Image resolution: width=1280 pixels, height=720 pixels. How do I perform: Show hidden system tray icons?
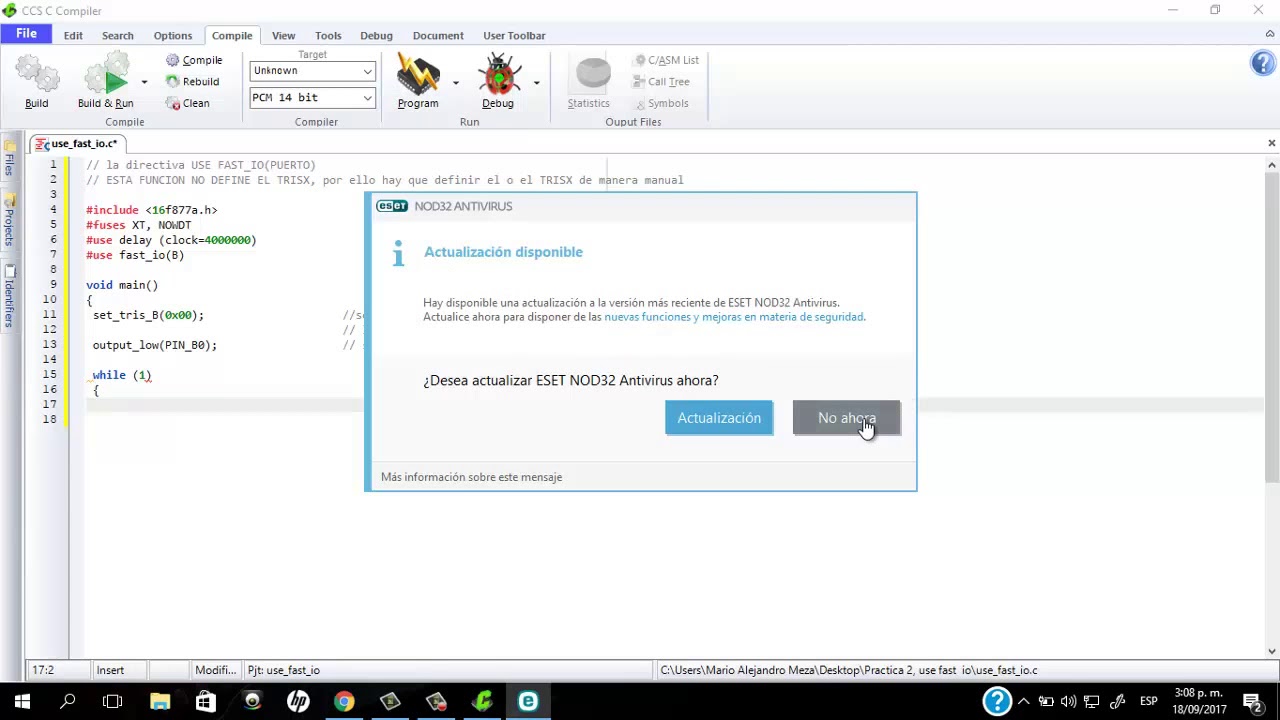tap(1023, 701)
